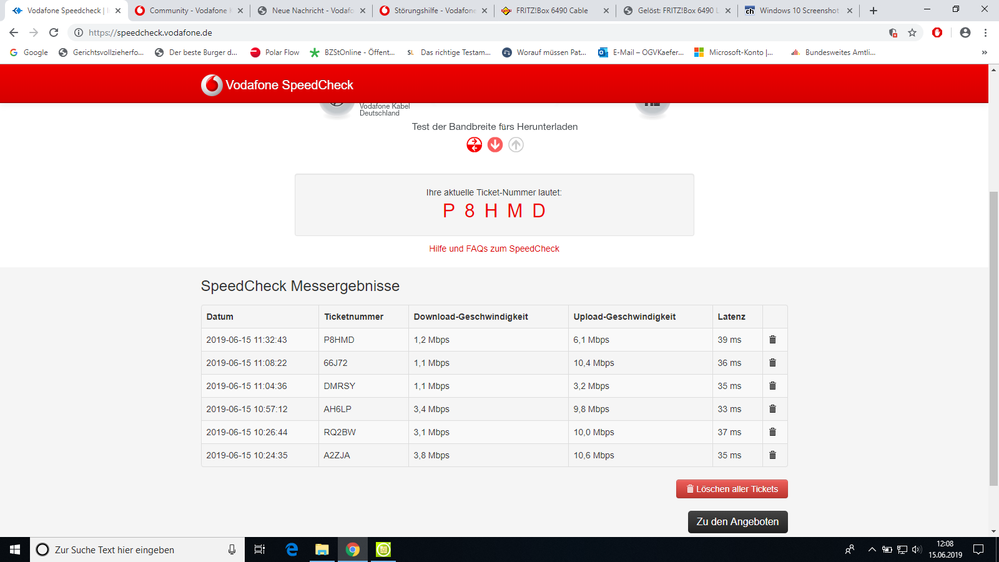The width and height of the screenshot is (999, 562).
Task: Delete the 66J72 ticket row
Action: point(772,363)
